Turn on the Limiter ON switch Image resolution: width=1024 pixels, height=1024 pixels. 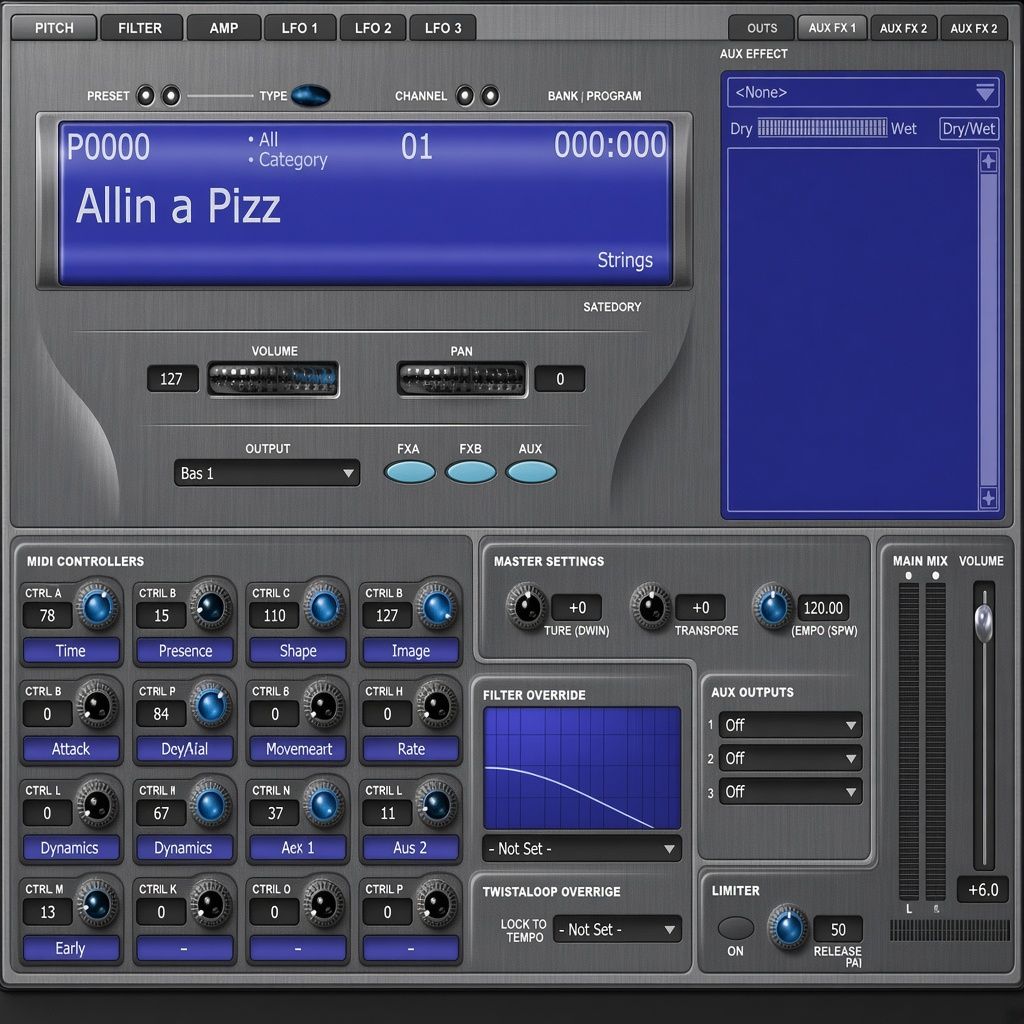point(735,927)
